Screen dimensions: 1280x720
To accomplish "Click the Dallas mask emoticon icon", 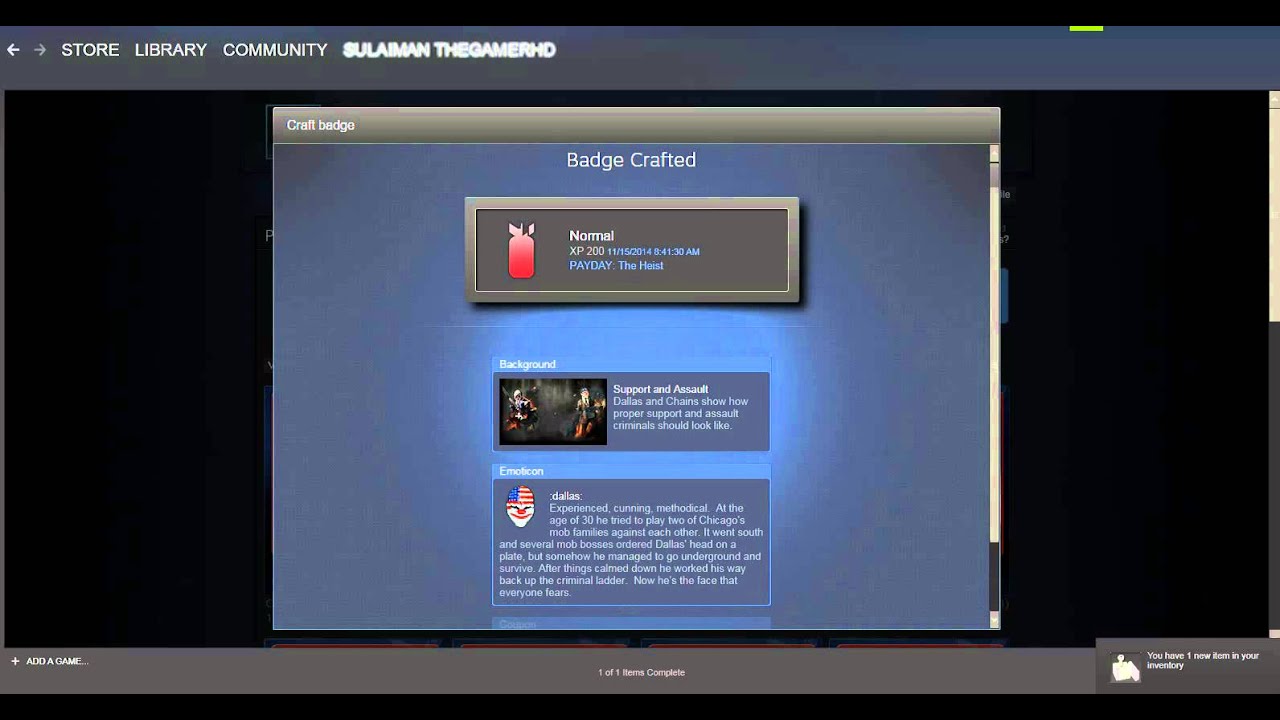I will (520, 506).
